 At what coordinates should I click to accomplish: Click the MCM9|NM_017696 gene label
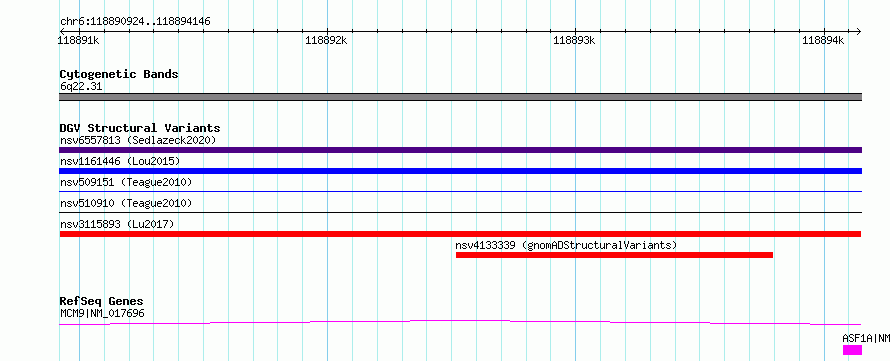(x=102, y=313)
